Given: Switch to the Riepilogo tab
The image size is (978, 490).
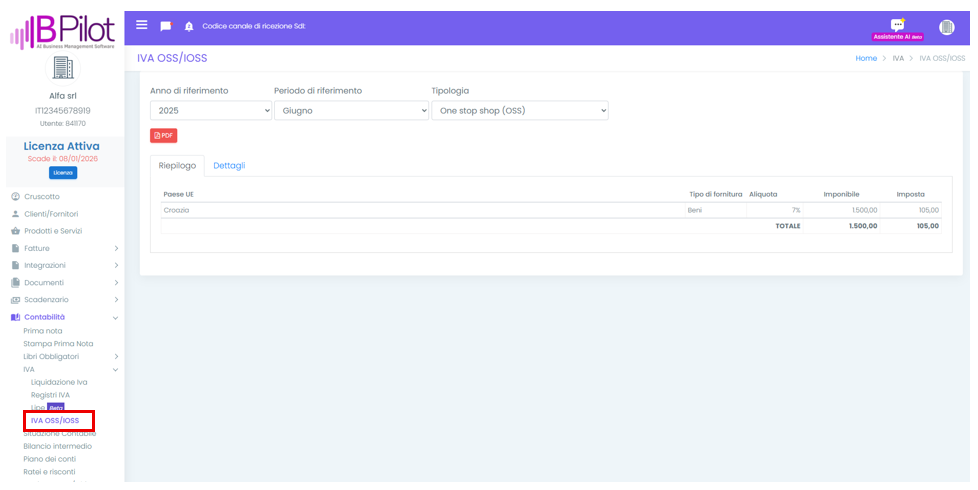Looking at the screenshot, I should 177,165.
